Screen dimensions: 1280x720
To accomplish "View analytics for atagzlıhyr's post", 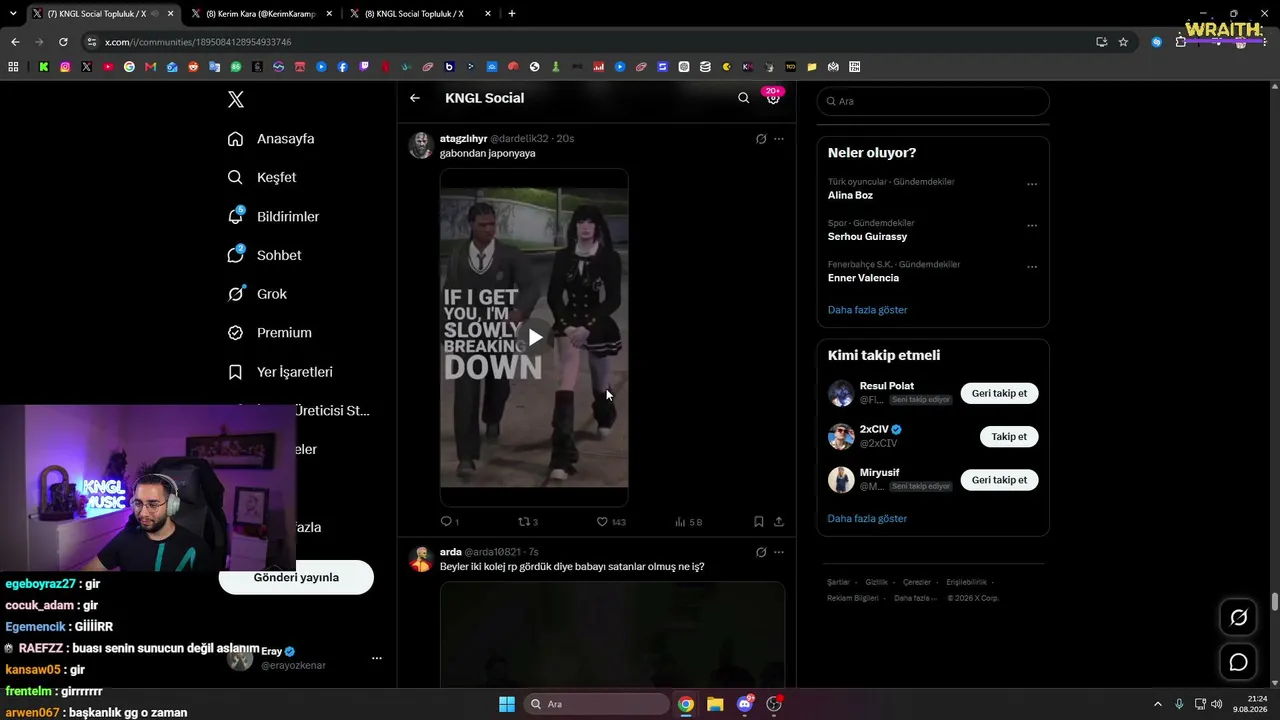I will [x=688, y=522].
